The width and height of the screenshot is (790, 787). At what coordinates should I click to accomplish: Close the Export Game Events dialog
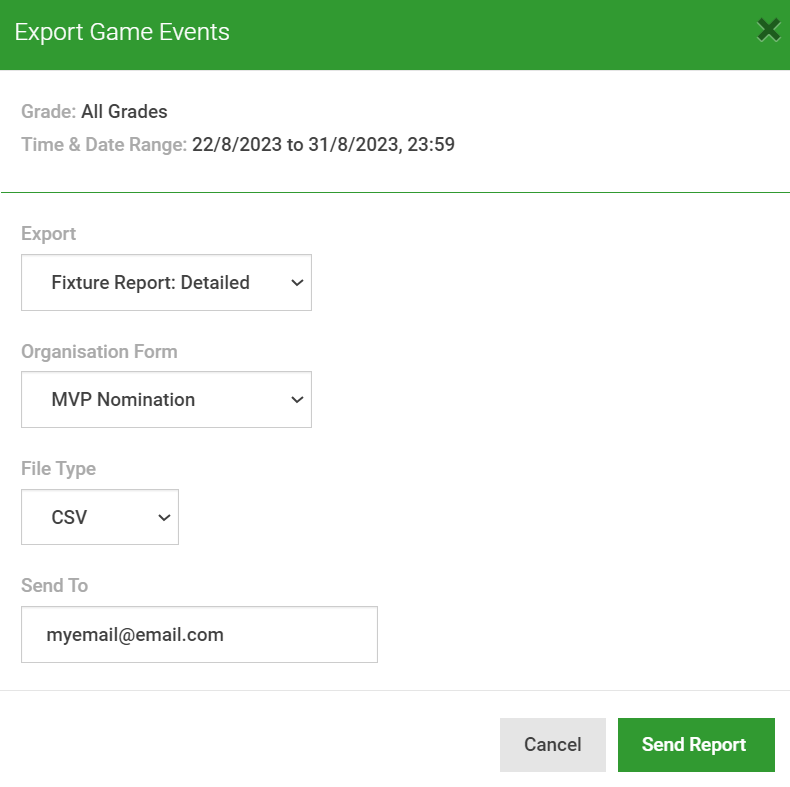(x=768, y=31)
